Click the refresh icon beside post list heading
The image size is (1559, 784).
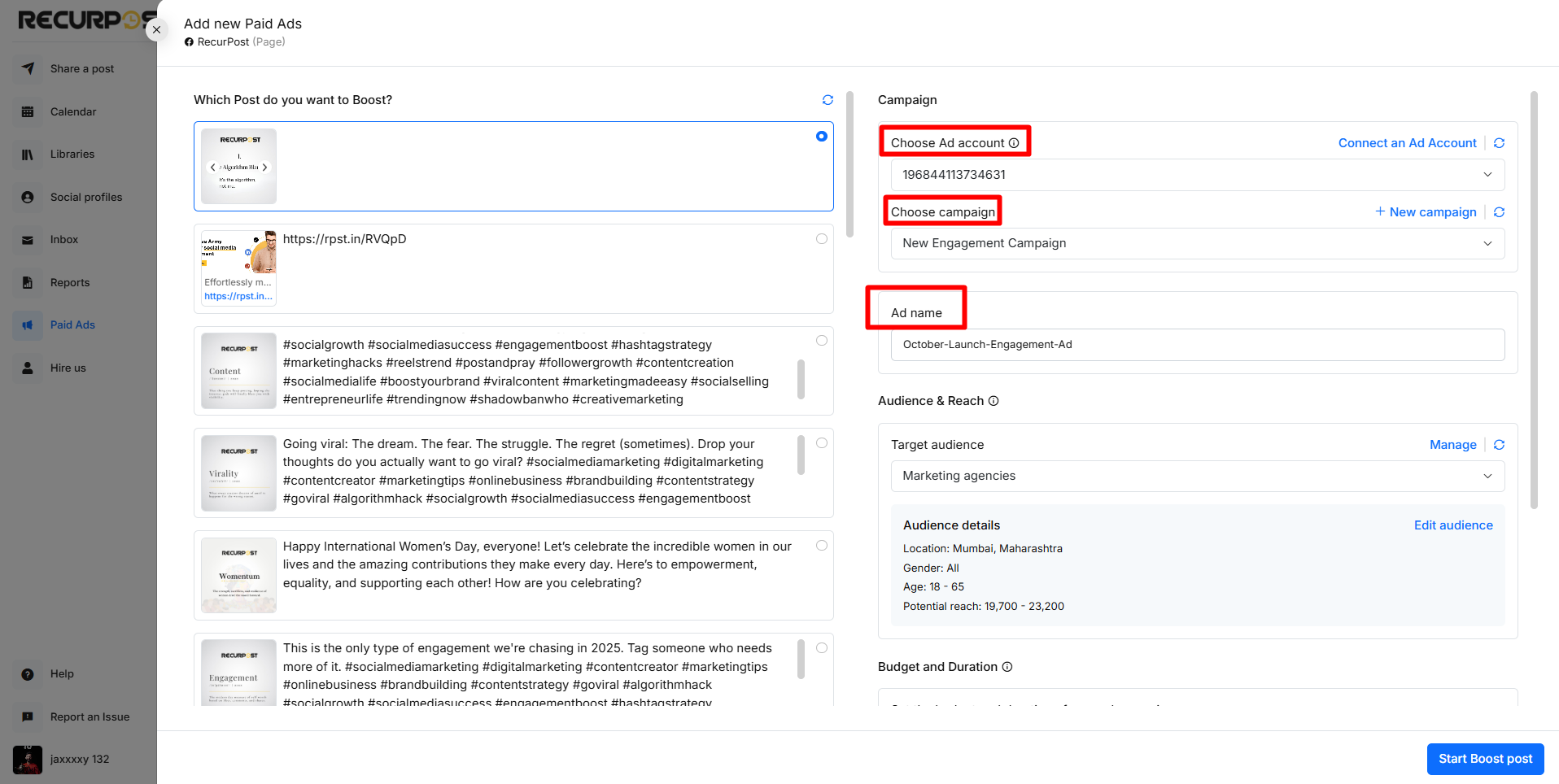tap(828, 100)
